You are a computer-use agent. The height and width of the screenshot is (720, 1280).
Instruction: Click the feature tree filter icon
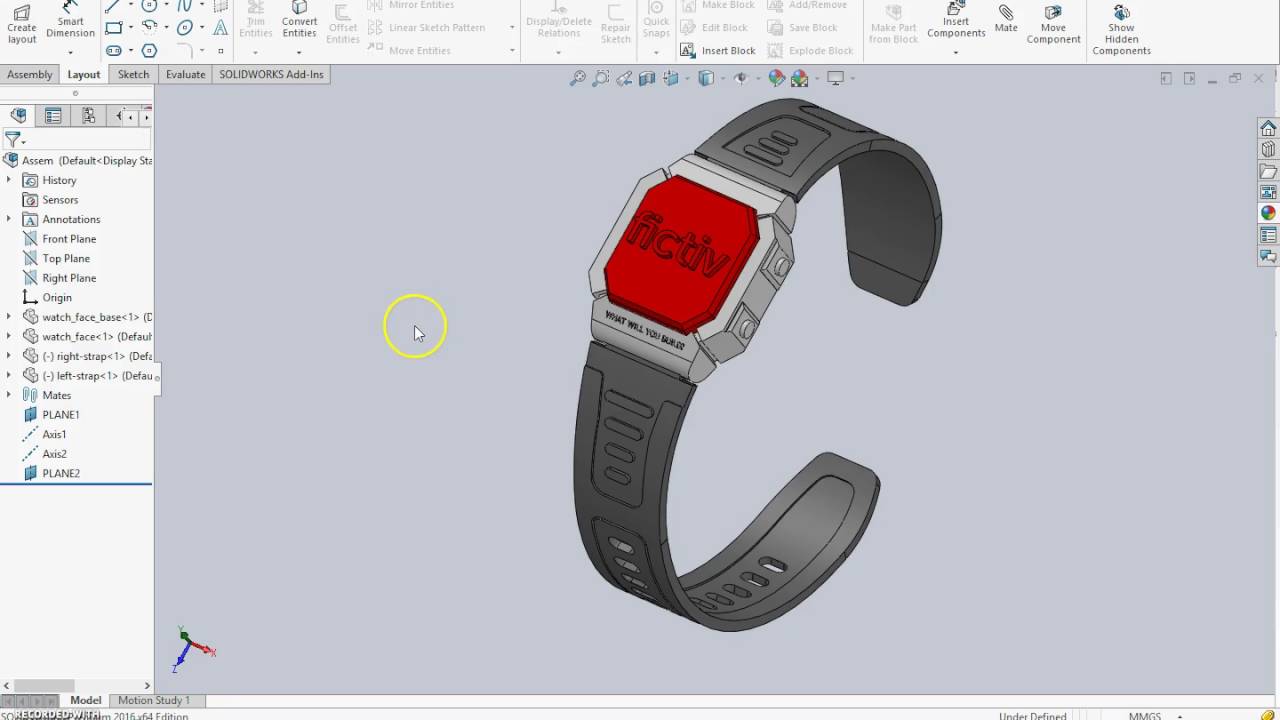click(x=13, y=139)
